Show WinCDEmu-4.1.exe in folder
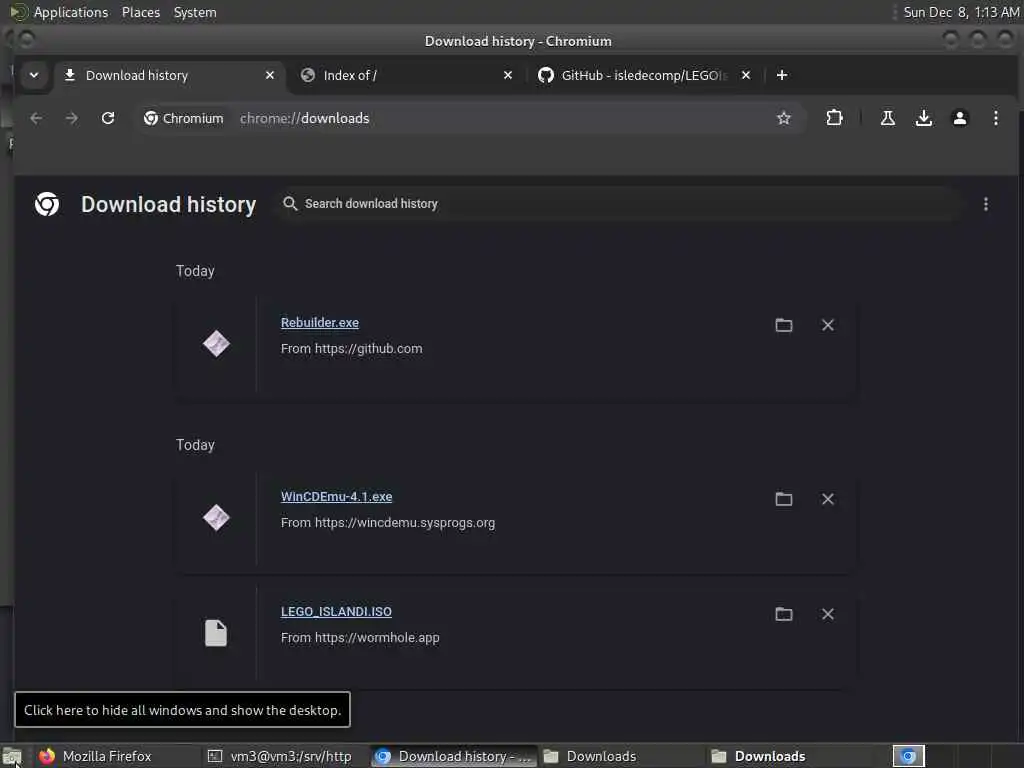The width and height of the screenshot is (1024, 768). [x=784, y=500]
